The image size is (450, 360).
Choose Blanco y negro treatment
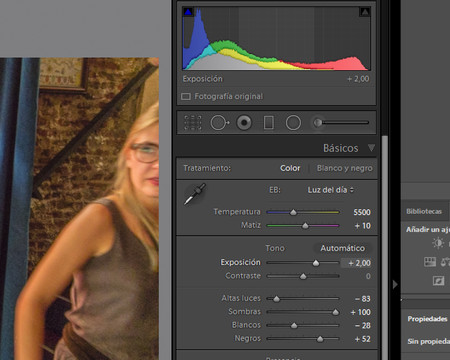(344, 168)
